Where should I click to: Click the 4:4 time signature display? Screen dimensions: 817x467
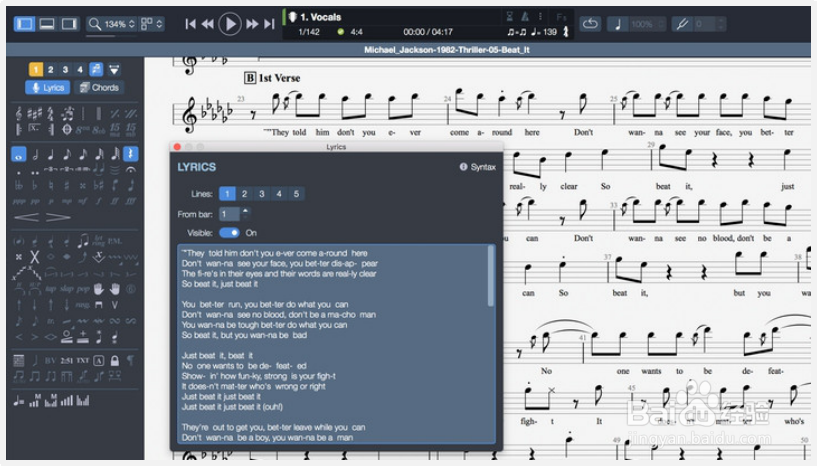point(356,32)
